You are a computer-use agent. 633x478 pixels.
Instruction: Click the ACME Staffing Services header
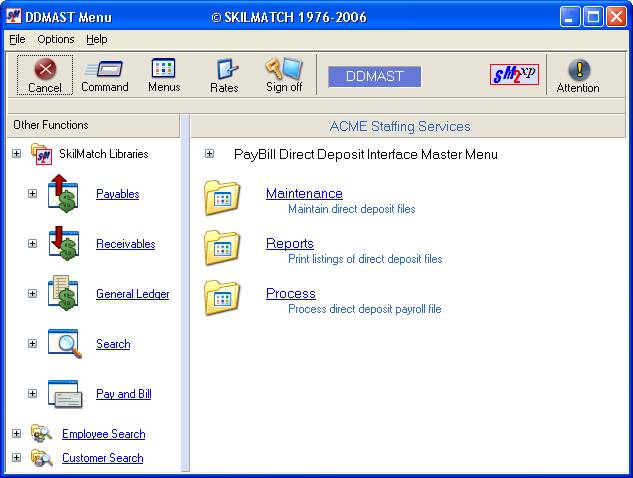click(x=408, y=126)
